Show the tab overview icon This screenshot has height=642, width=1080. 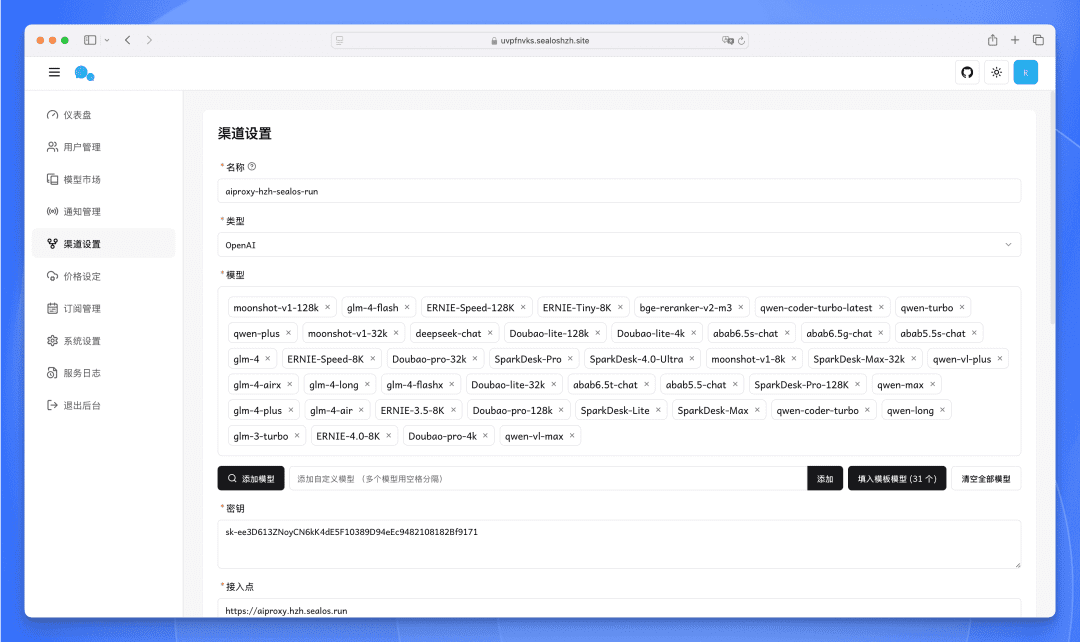(1038, 40)
